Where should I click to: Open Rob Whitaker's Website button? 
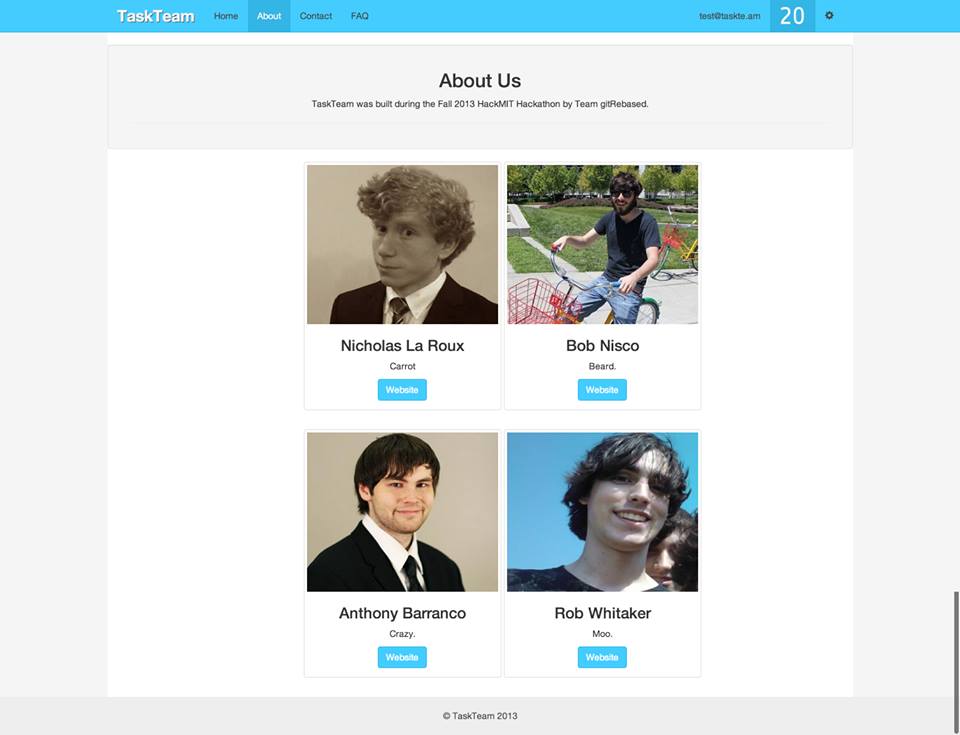point(602,657)
